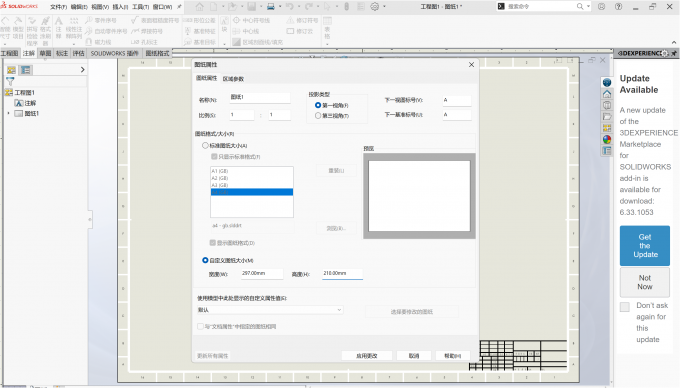This screenshot has height=388, width=680.
Task: Click the print icon in top toolbar
Action: (271, 7)
